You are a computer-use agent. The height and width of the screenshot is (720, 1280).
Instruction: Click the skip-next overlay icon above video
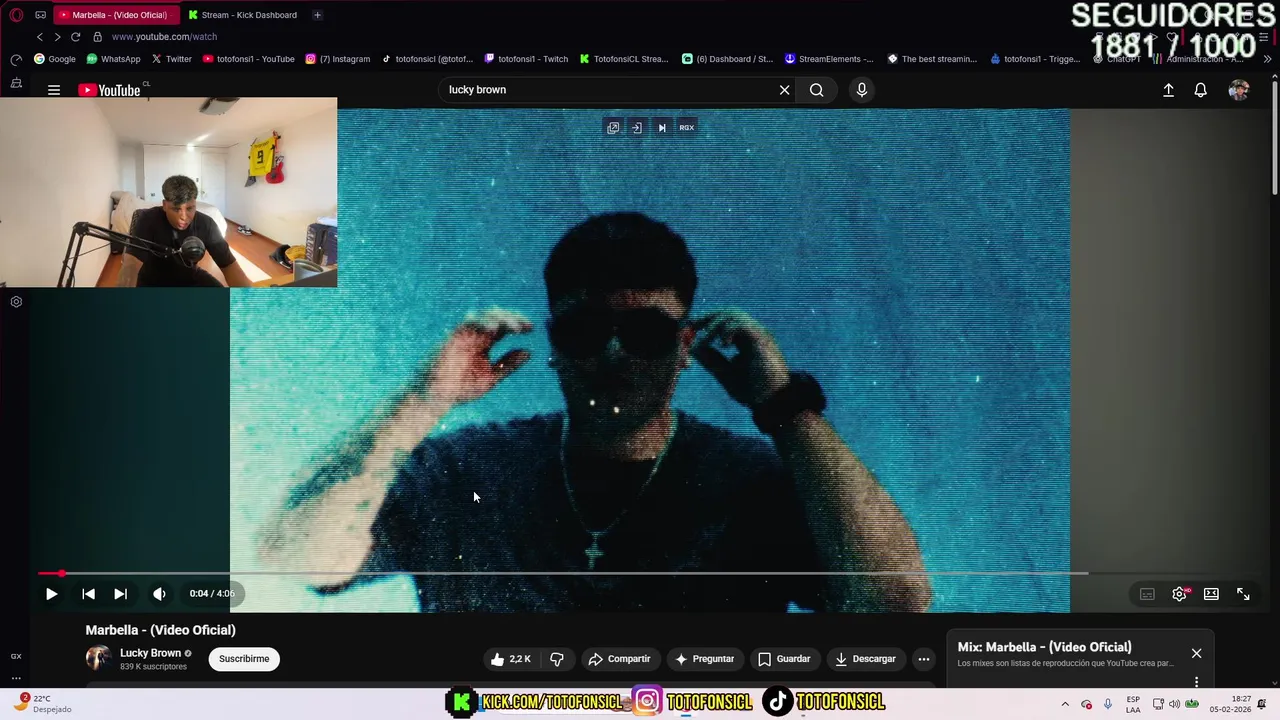tap(661, 128)
